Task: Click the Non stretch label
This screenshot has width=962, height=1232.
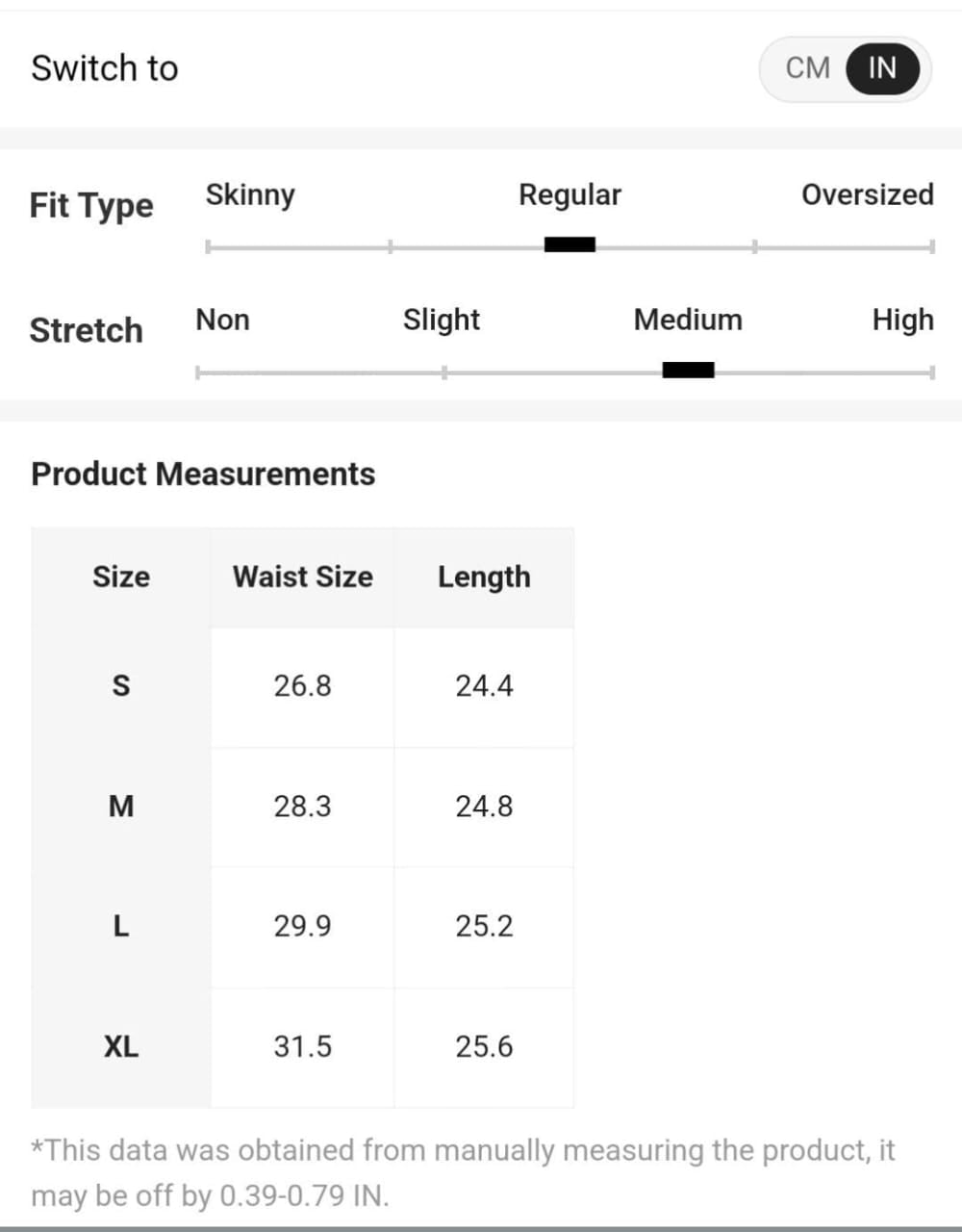Action: (x=222, y=320)
